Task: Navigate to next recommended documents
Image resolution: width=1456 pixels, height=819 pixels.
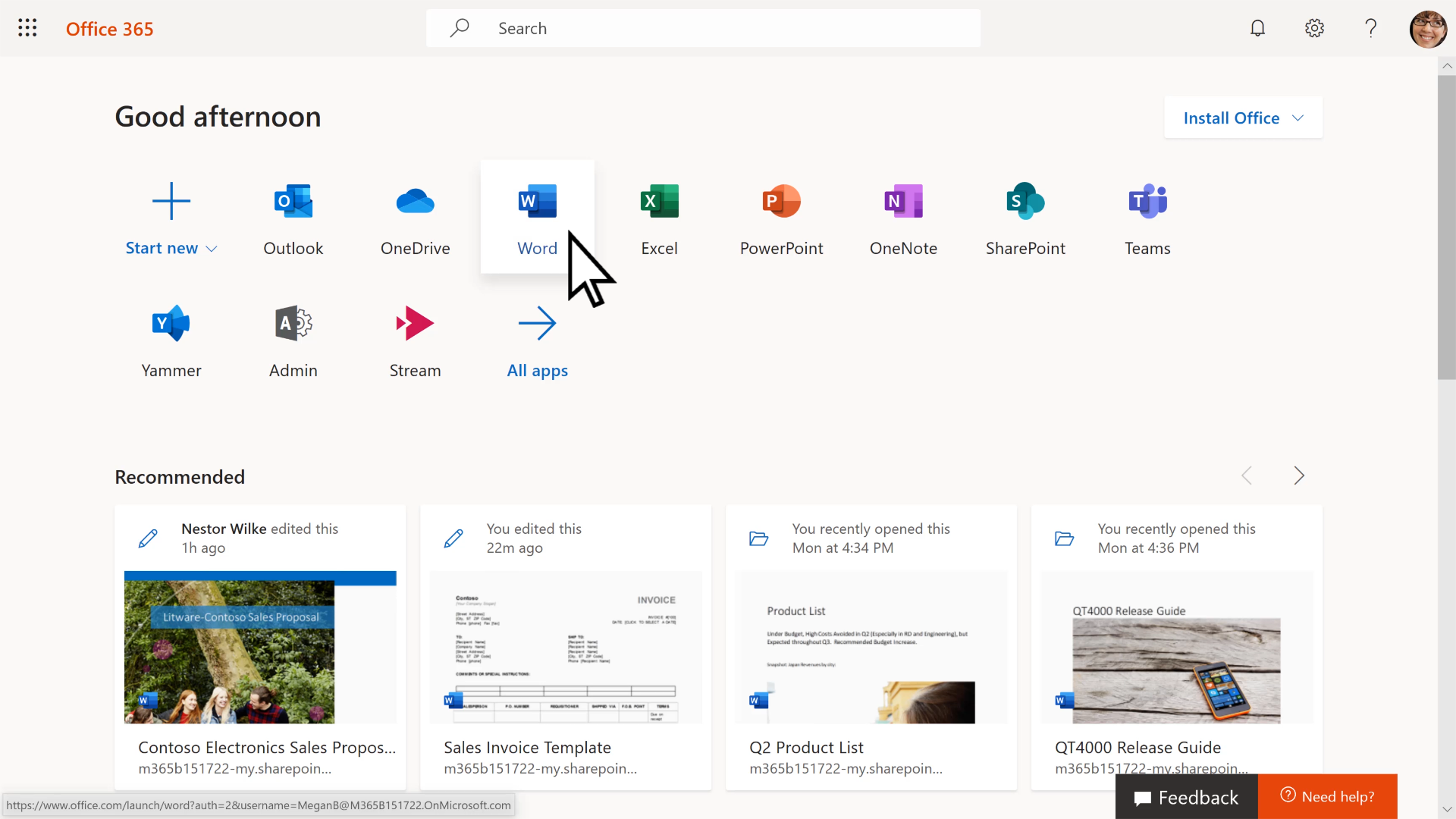Action: [1299, 476]
